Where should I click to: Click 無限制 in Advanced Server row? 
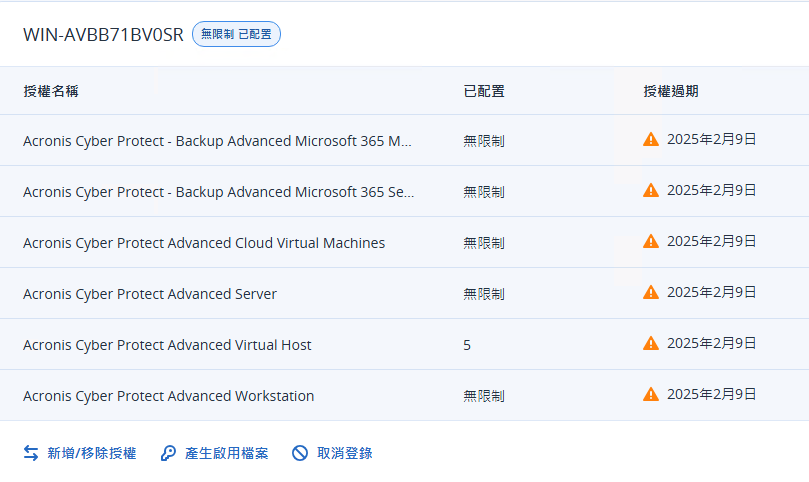click(x=484, y=294)
